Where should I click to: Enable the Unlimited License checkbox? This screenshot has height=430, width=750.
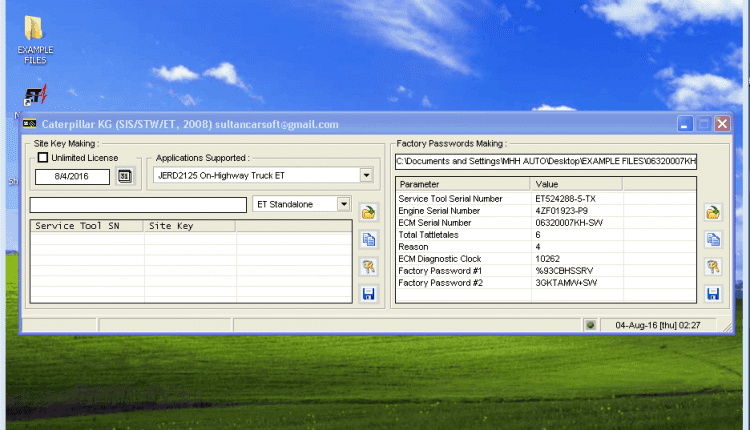(43, 157)
